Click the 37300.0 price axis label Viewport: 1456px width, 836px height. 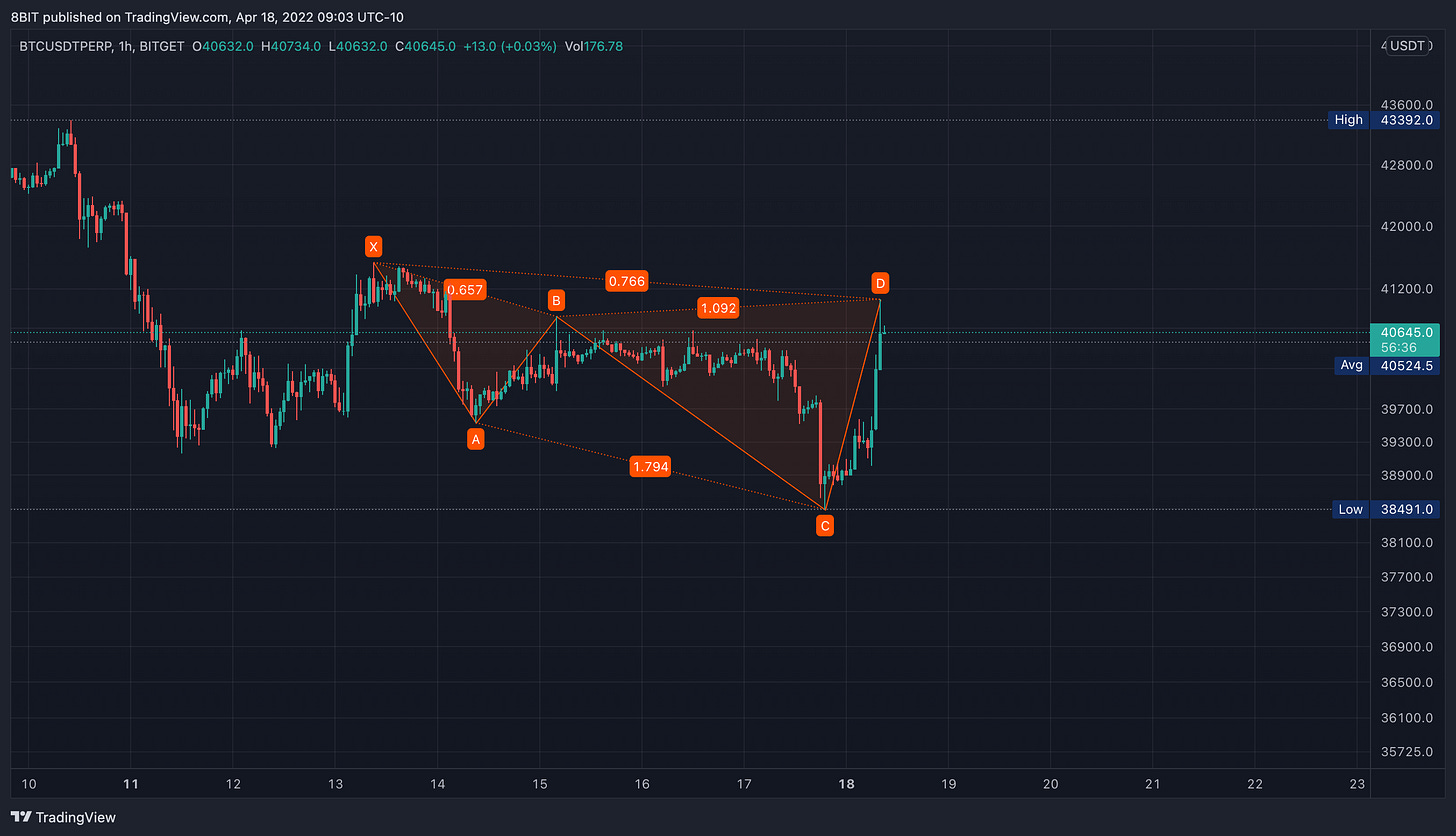coord(1407,612)
